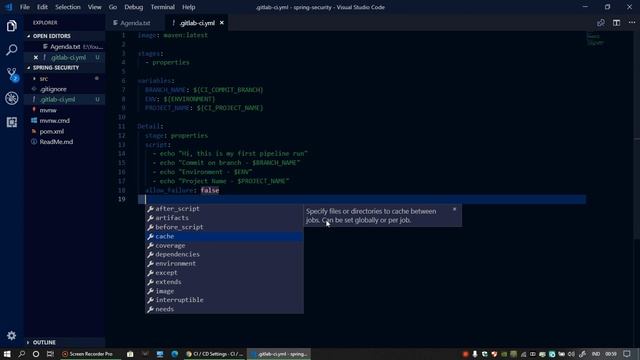Open Microsoft Store from the taskbar

[x=130, y=354]
